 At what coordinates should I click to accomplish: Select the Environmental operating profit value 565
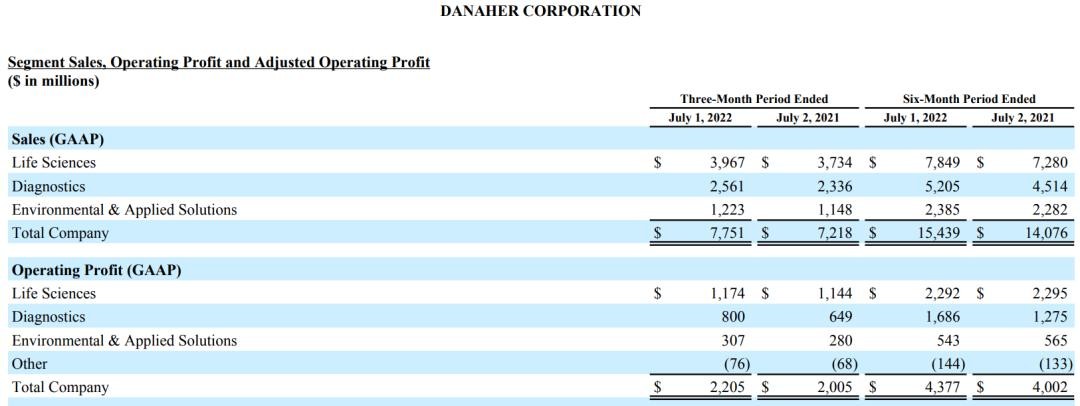tap(1056, 341)
